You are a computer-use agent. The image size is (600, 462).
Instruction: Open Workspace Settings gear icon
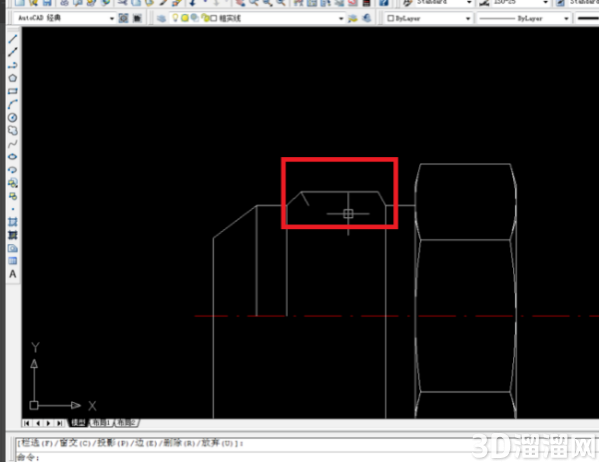tap(123, 18)
